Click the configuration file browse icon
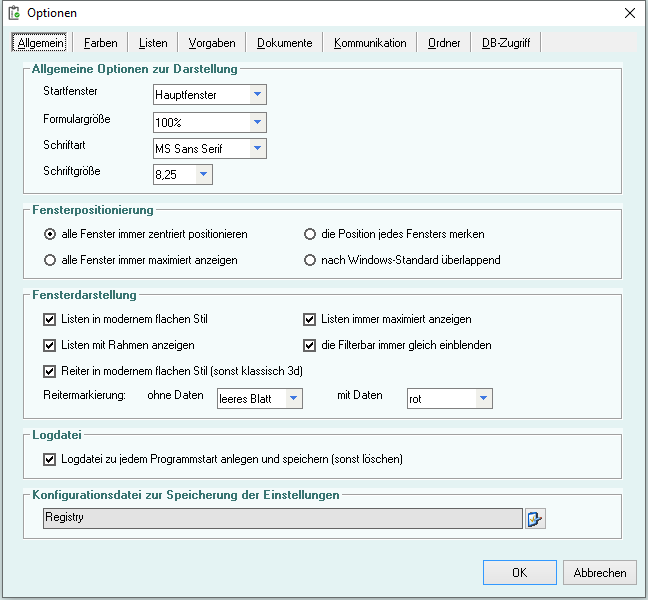This screenshot has width=648, height=600. tap(536, 518)
